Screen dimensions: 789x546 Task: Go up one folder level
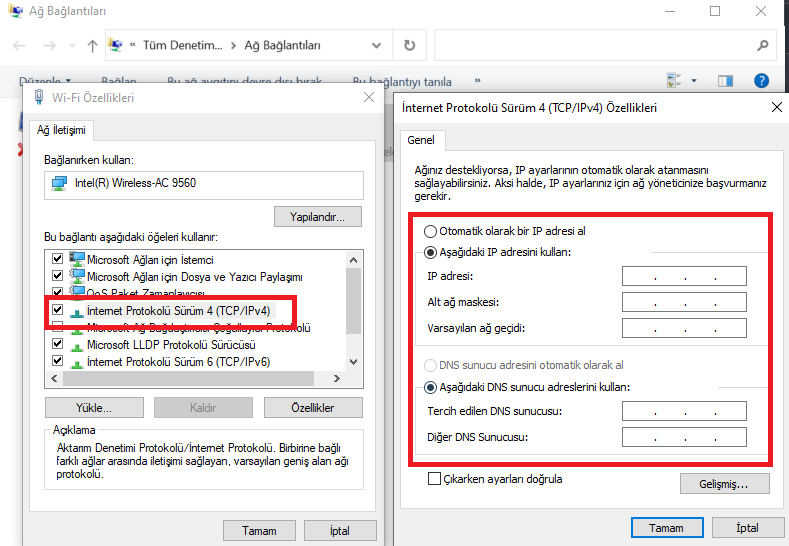92,46
